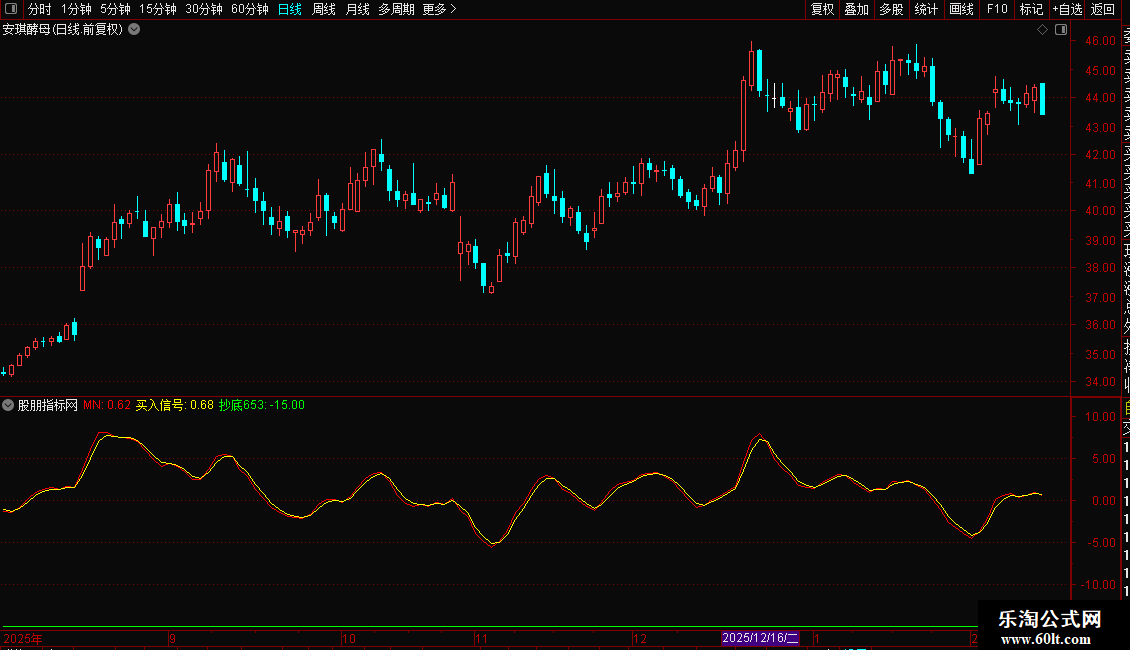
Task: Expand the 更多 periods menu
Action: (439, 10)
